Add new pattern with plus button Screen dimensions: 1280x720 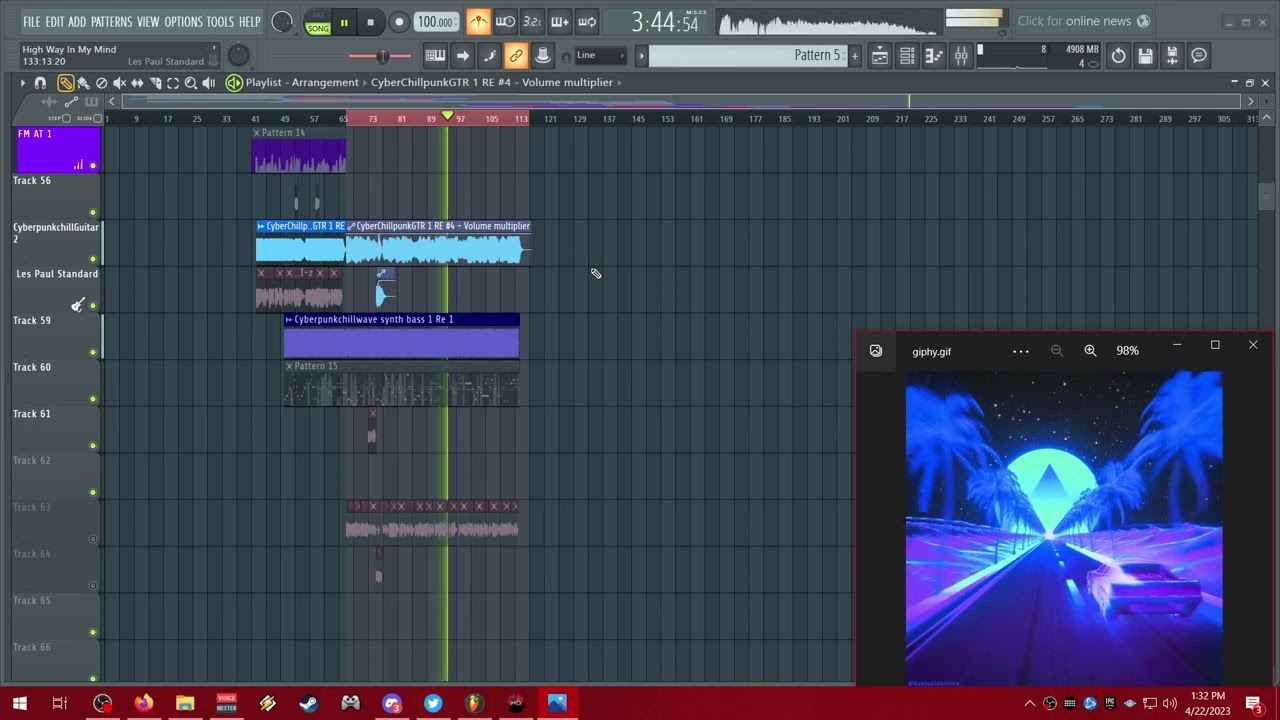coord(855,55)
